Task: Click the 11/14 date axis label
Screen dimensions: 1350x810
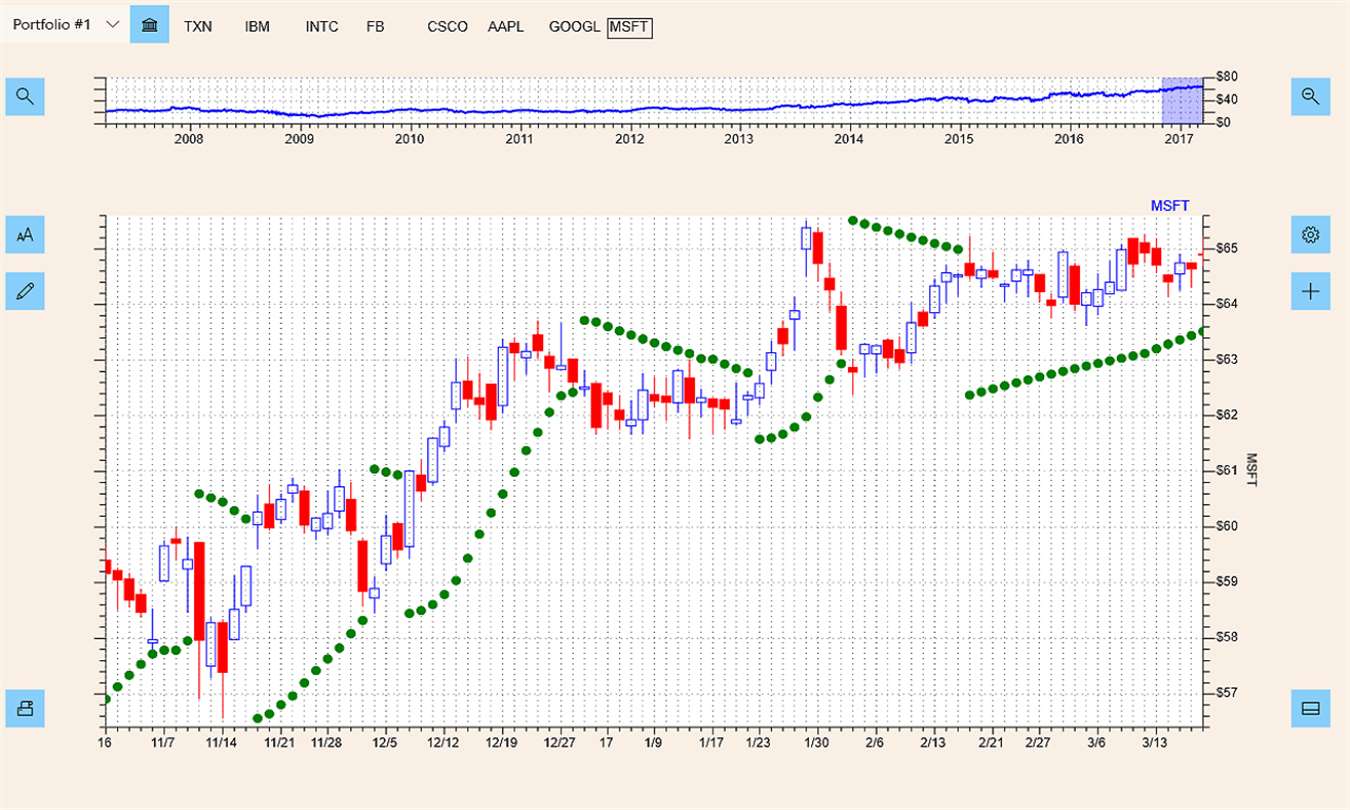Action: tap(222, 743)
